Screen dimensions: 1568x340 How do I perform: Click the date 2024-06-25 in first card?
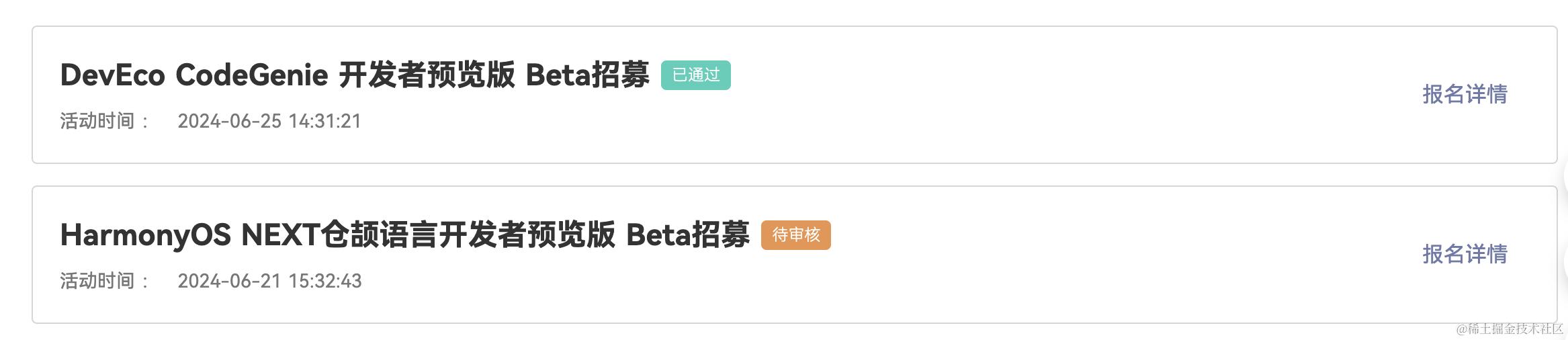[x=229, y=122]
